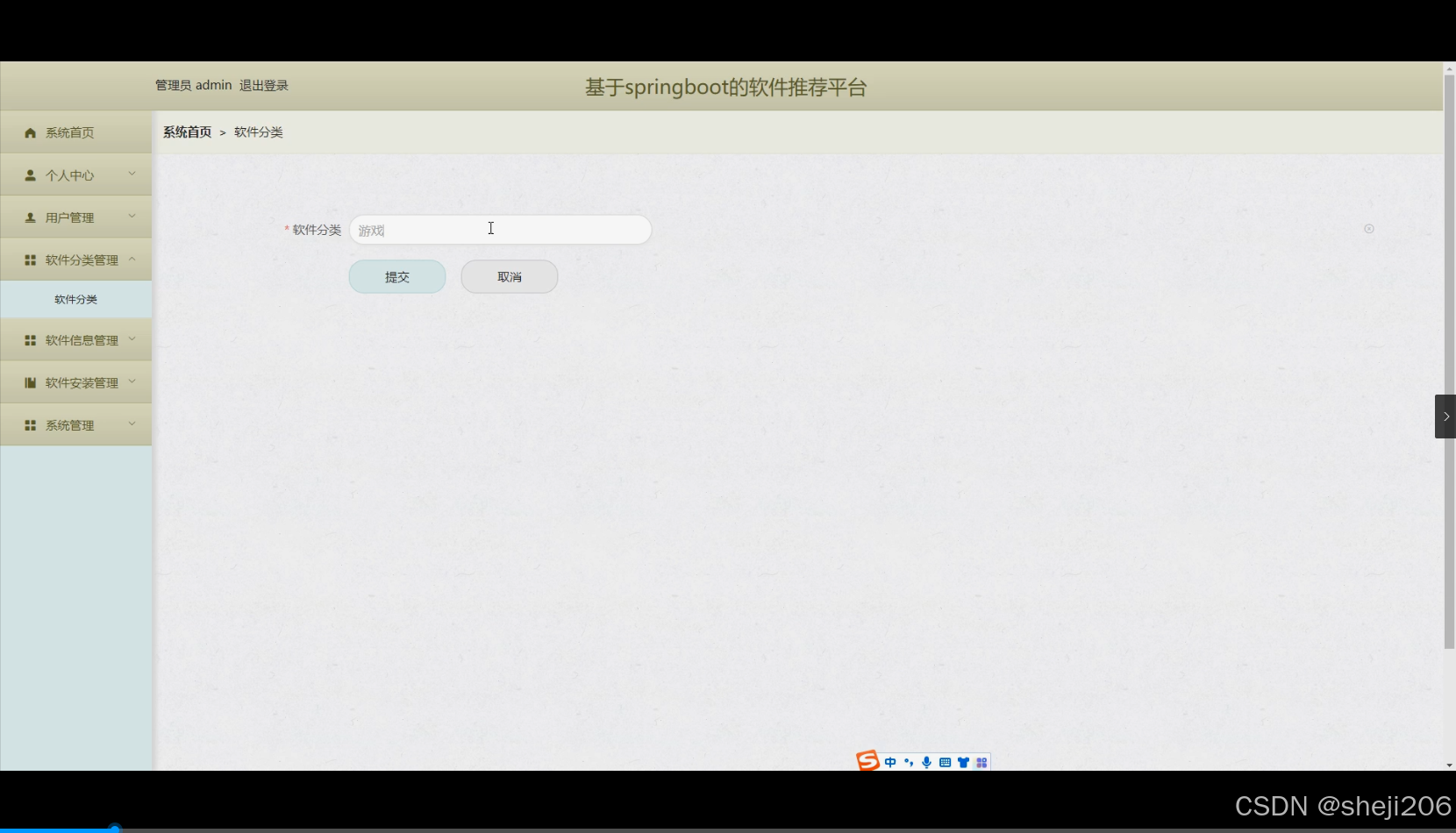The image size is (1456, 833).
Task: Click the person icon beside 个人中心
Action: (x=30, y=174)
